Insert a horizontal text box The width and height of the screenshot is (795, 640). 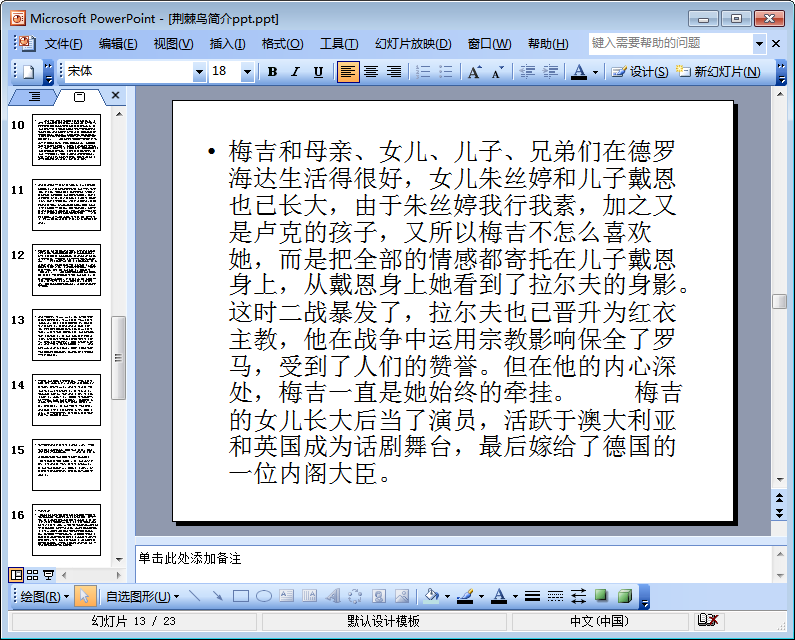pyautogui.click(x=286, y=596)
